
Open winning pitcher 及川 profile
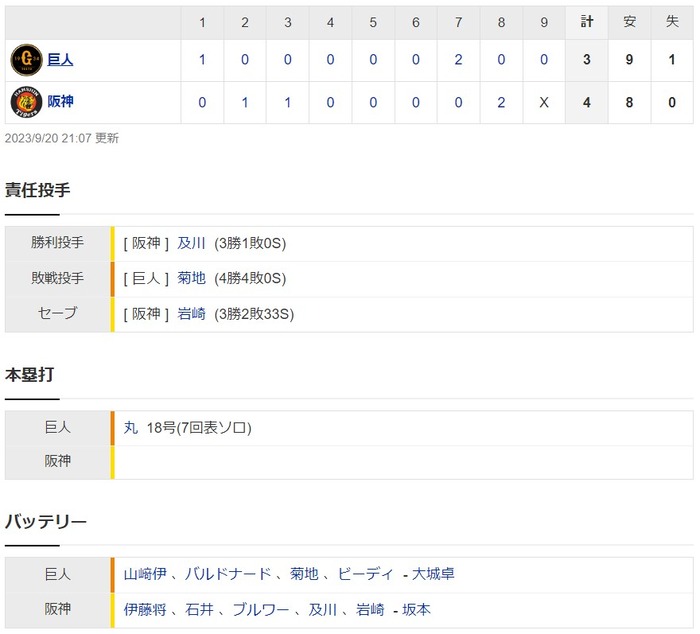pyautogui.click(x=191, y=242)
